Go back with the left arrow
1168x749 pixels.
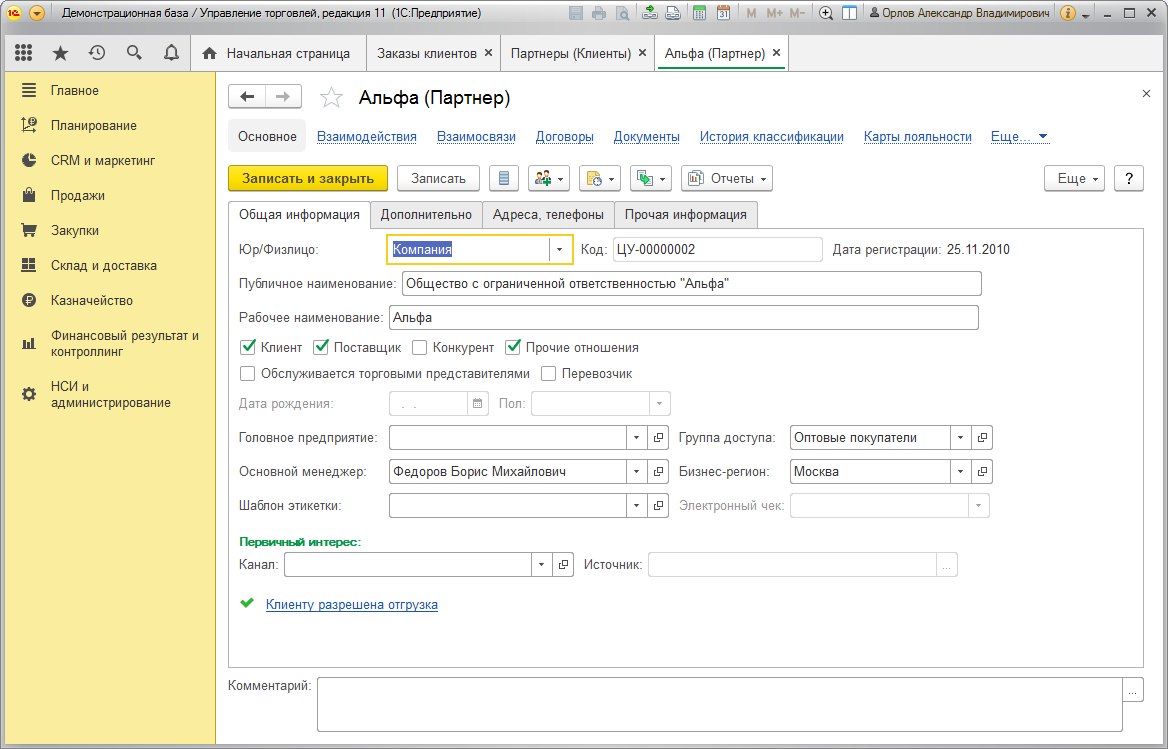(247, 97)
